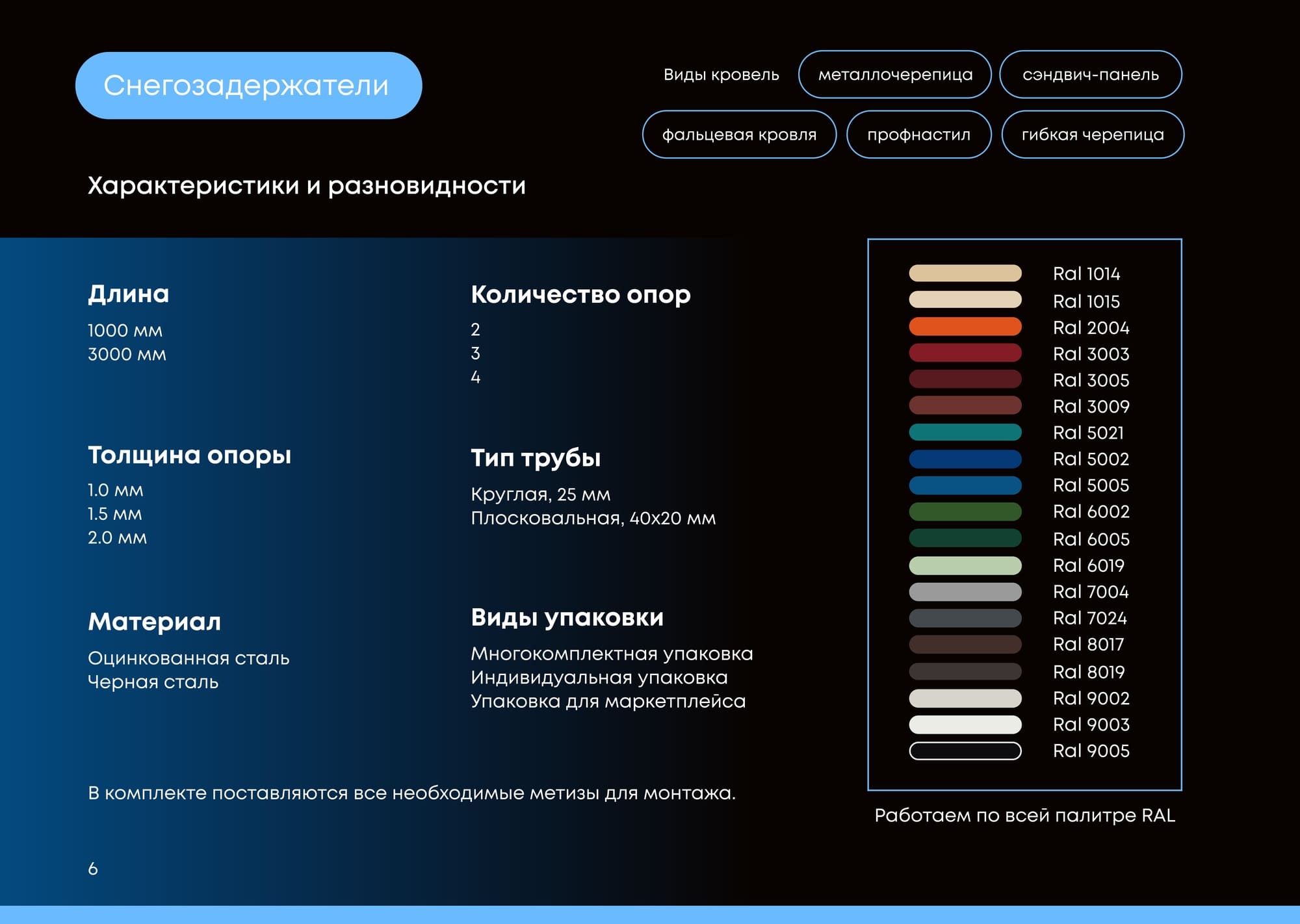Click the Ral 8017 label text

pyautogui.click(x=1089, y=644)
